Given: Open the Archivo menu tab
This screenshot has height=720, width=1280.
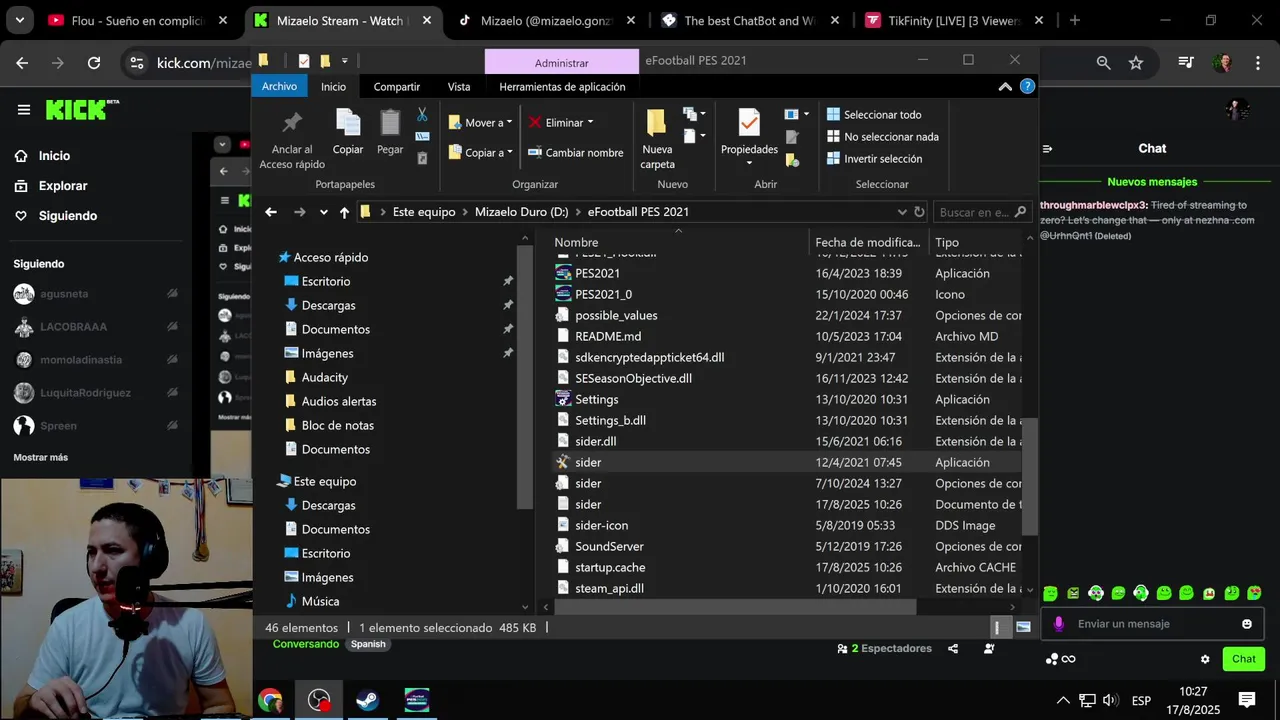Looking at the screenshot, I should click(x=279, y=87).
